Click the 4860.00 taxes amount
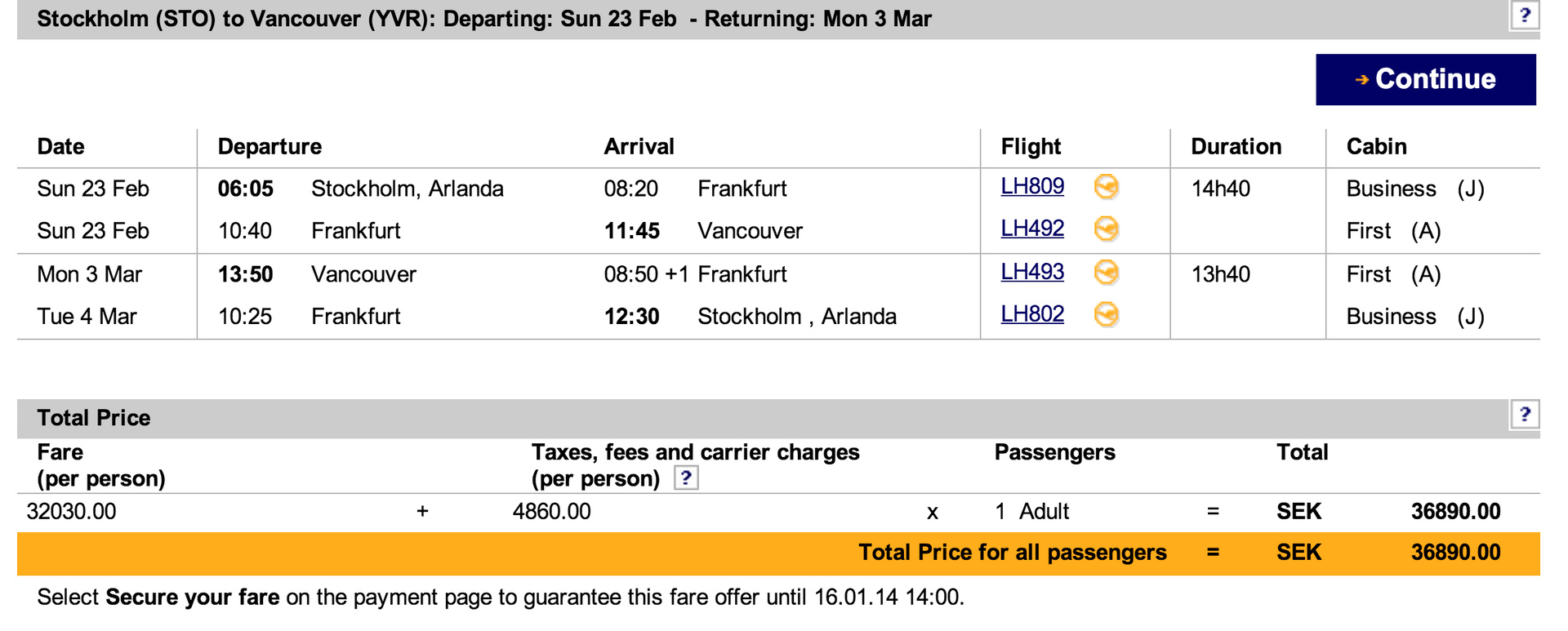 tap(551, 512)
